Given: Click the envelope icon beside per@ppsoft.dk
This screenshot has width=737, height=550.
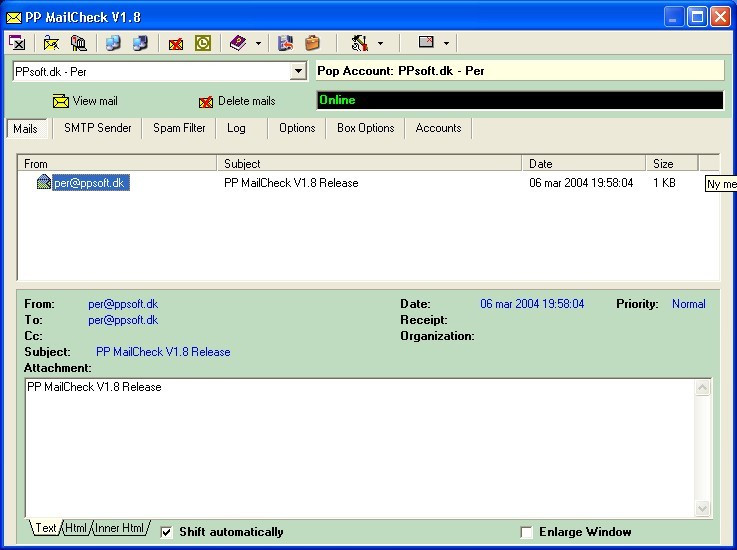Looking at the screenshot, I should coord(44,182).
